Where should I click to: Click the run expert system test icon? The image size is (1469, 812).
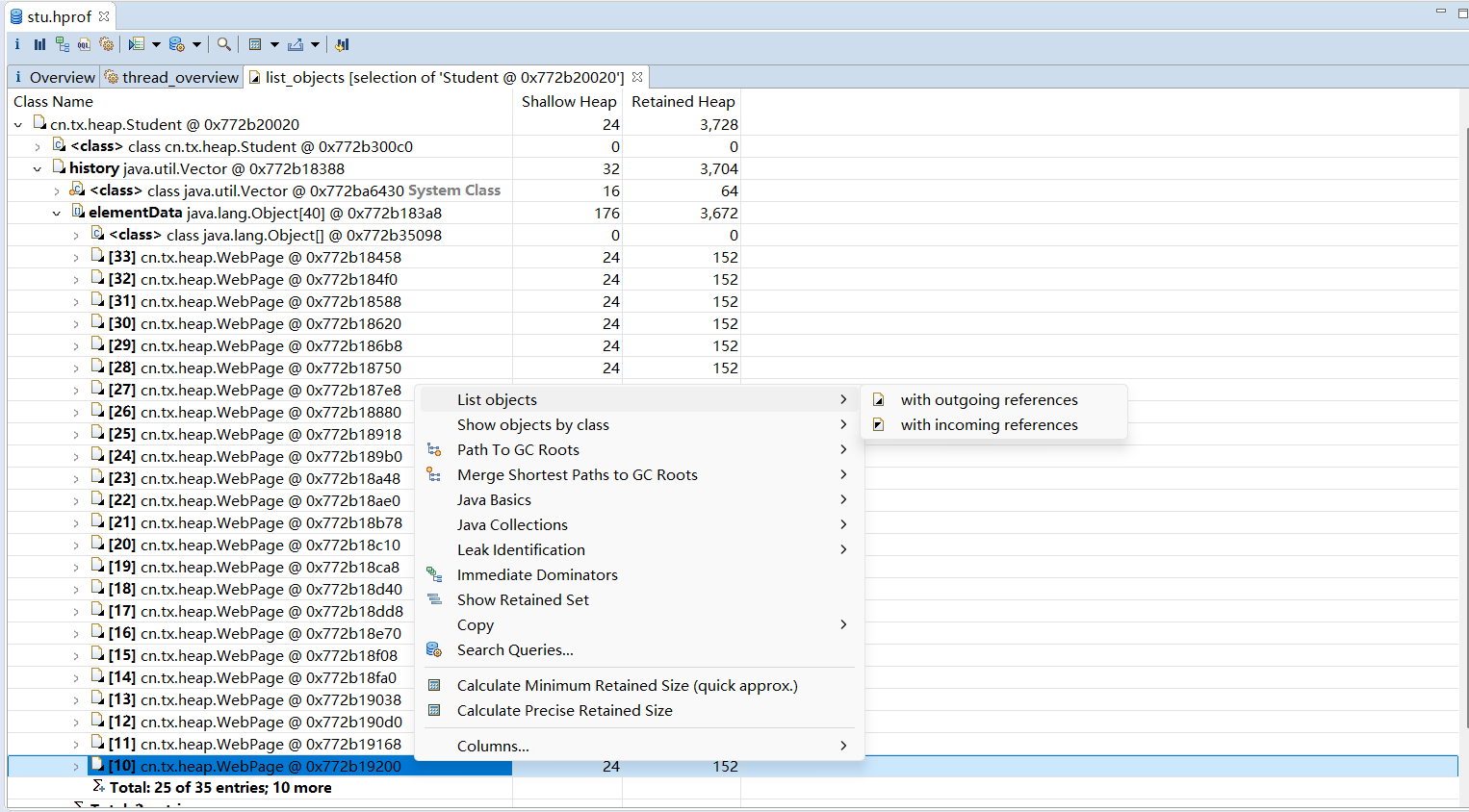[137, 44]
